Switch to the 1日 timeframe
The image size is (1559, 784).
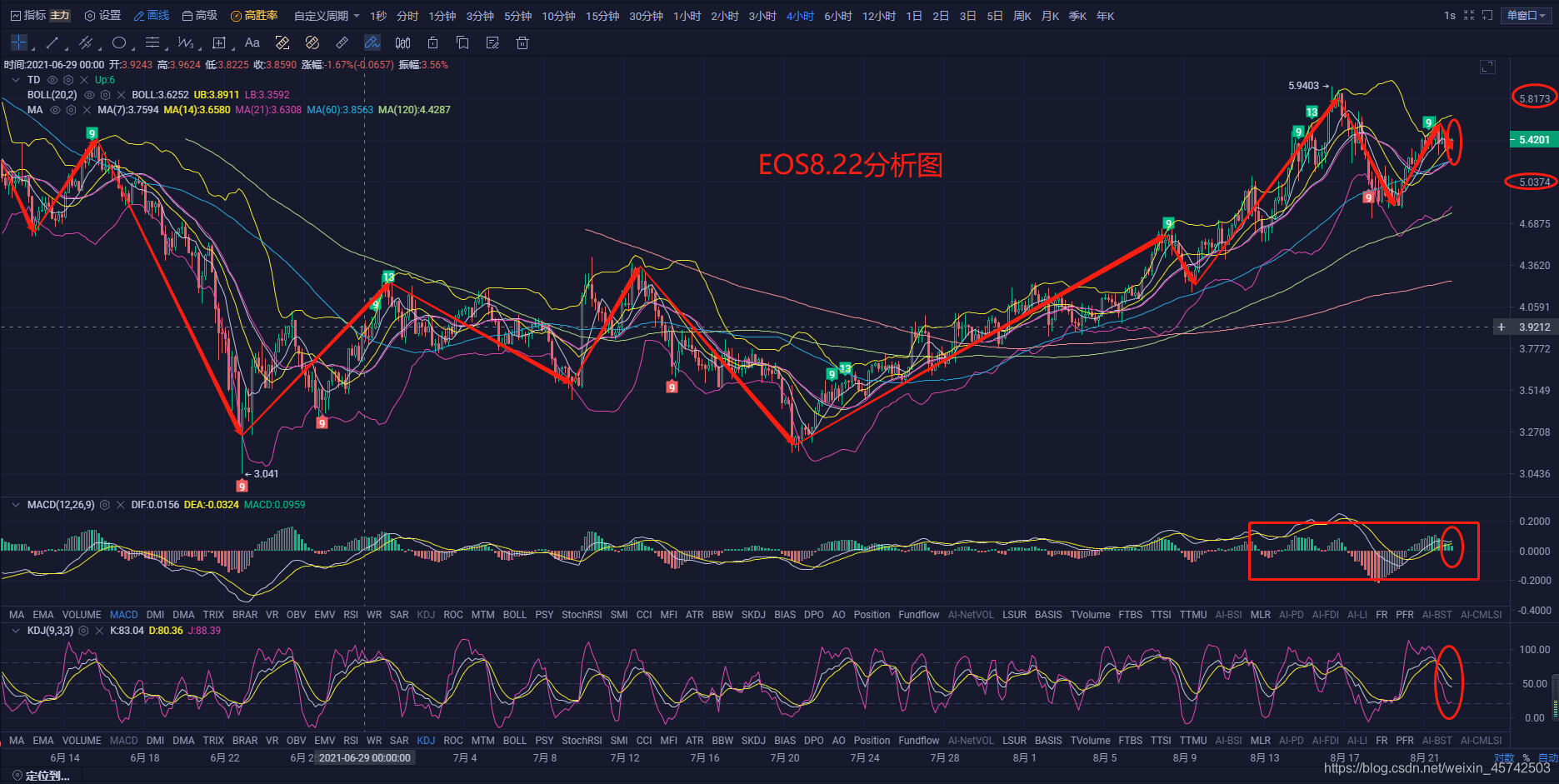pyautogui.click(x=914, y=16)
